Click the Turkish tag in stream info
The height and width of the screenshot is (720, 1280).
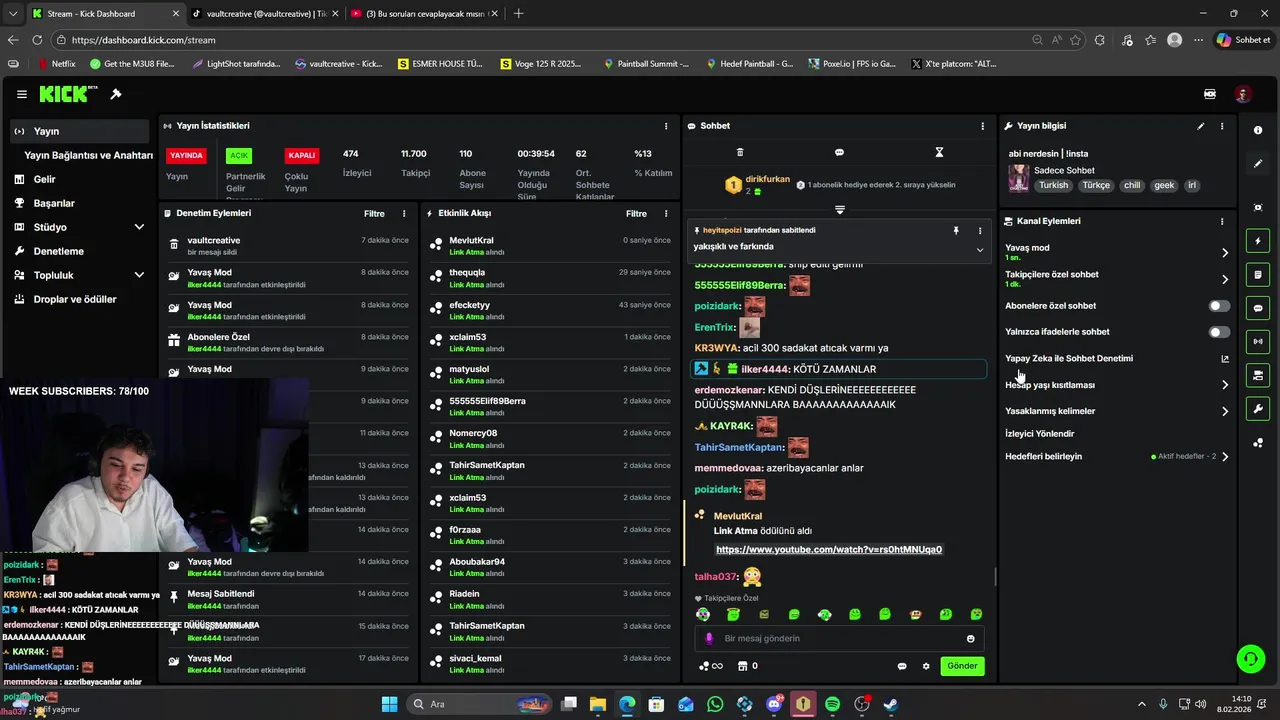pyautogui.click(x=1053, y=185)
